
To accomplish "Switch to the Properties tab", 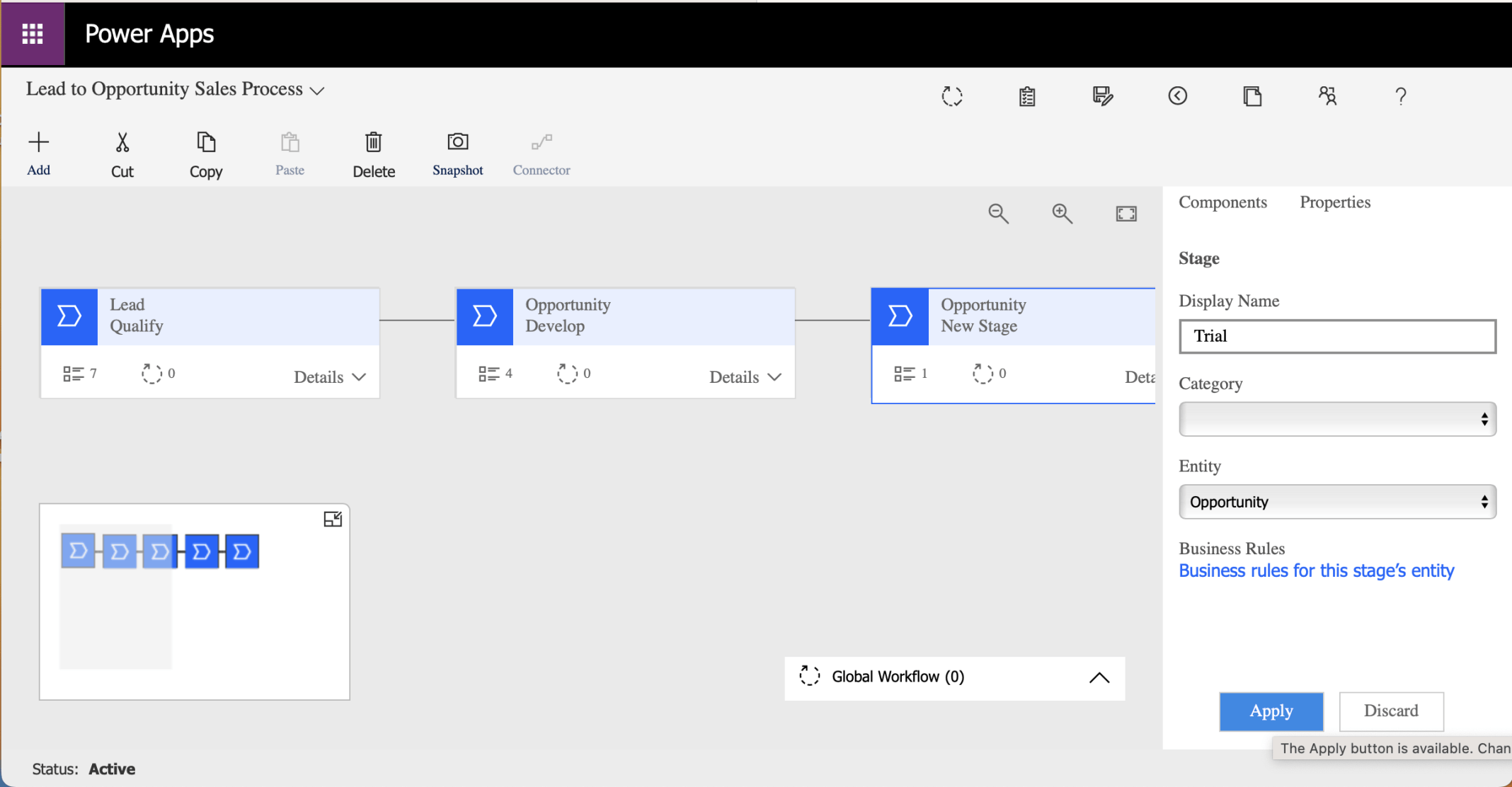I will 1335,202.
